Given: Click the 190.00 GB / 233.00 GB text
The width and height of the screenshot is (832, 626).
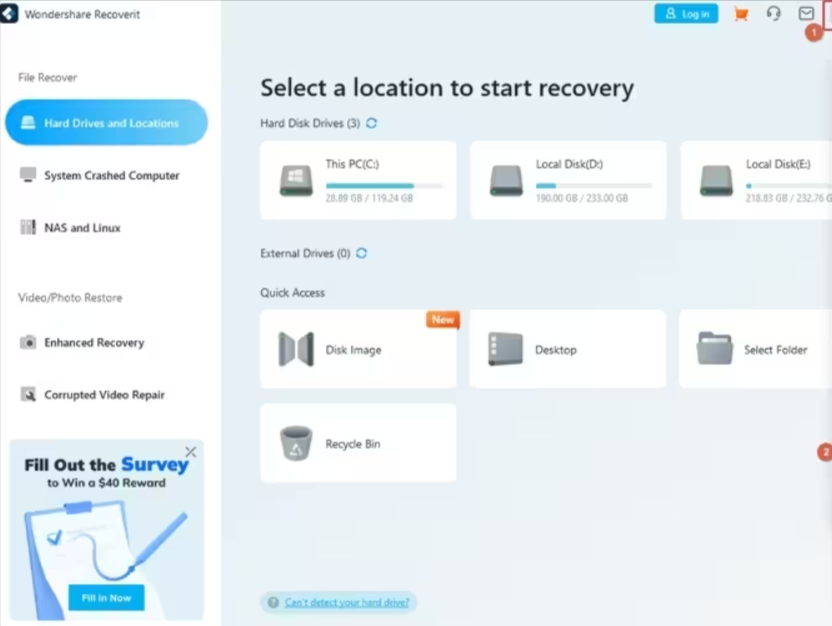Looking at the screenshot, I should (x=582, y=198).
